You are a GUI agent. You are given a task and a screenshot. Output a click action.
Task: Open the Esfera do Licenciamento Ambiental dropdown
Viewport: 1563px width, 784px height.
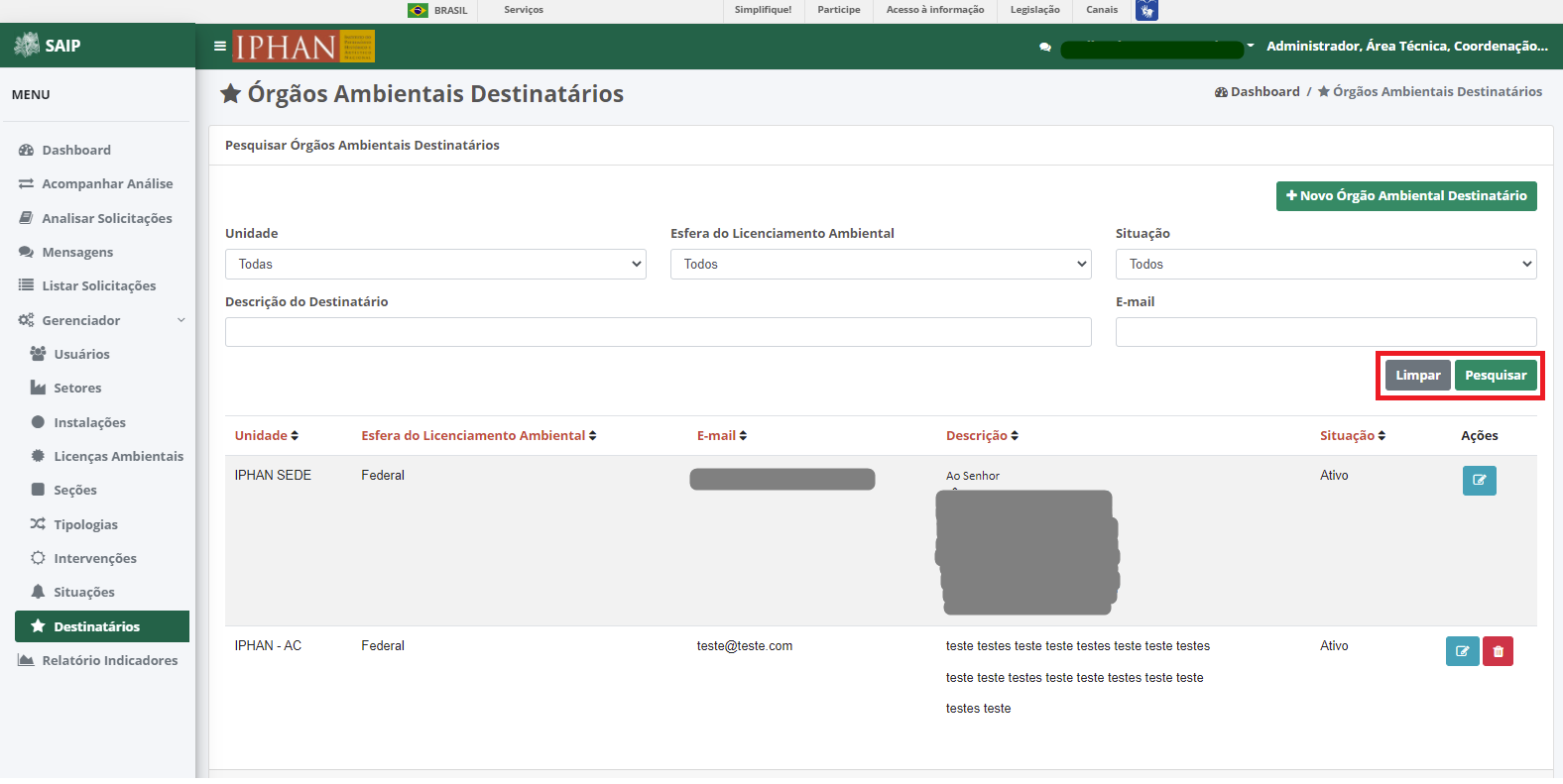tap(881, 264)
